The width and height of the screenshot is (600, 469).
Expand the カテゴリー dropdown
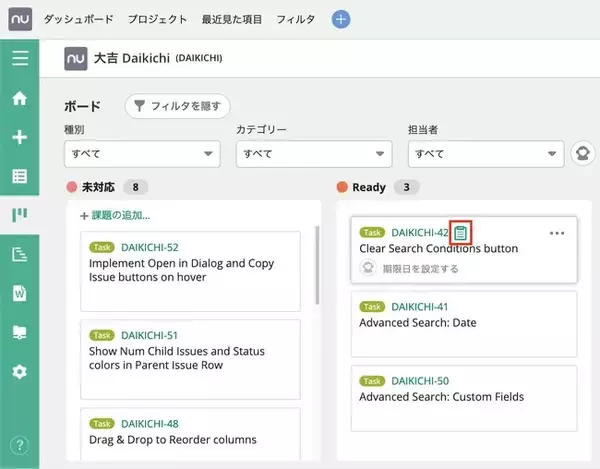pos(313,154)
